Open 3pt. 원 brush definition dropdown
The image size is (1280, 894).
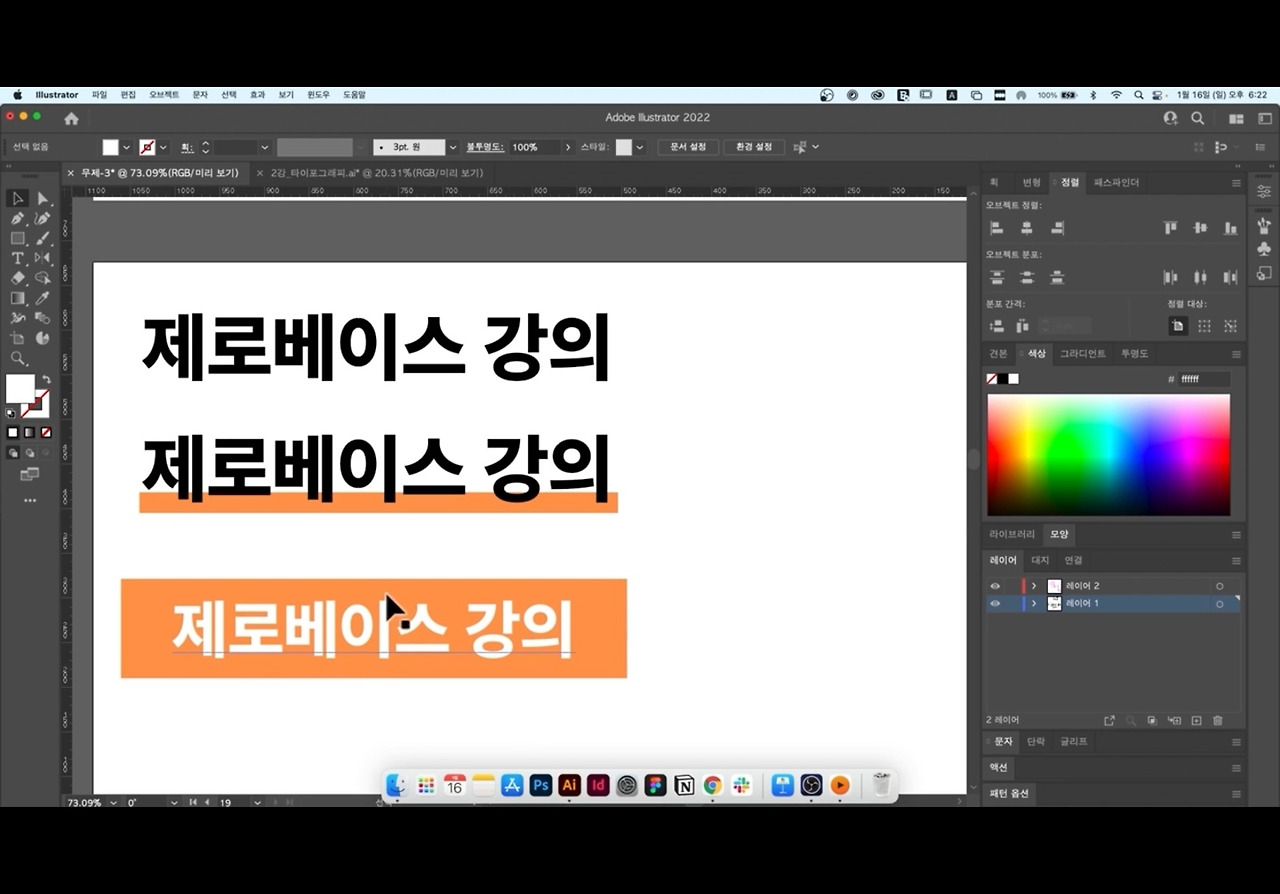[453, 147]
